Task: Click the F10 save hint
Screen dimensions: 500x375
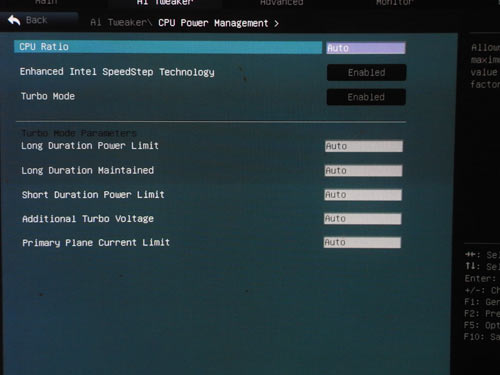Action: tap(482, 337)
